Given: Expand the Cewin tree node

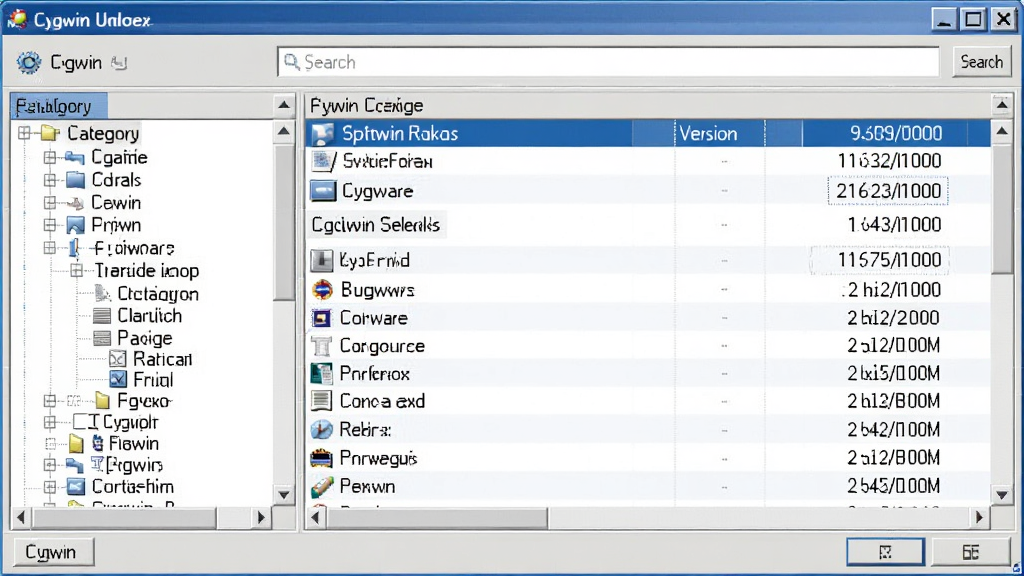Looking at the screenshot, I should [x=50, y=203].
